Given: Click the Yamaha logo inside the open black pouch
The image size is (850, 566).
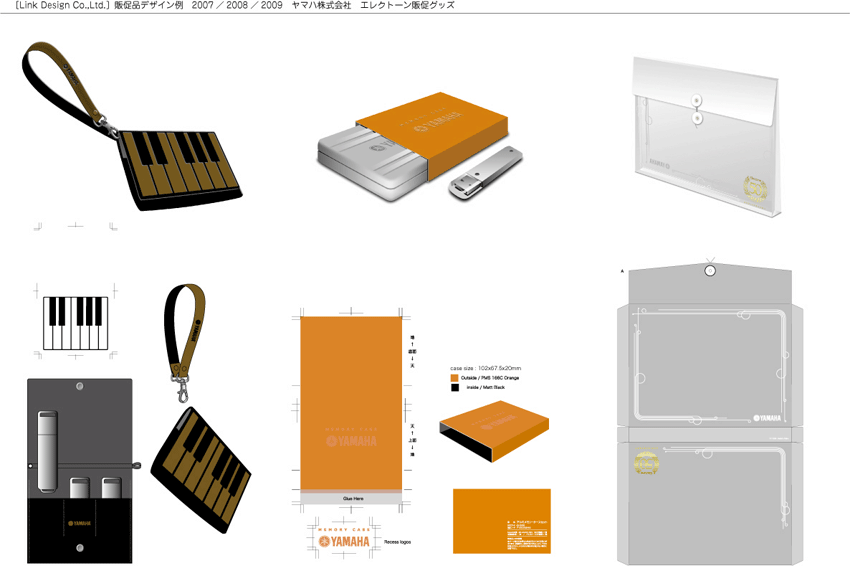Looking at the screenshot, I should 79,523.
